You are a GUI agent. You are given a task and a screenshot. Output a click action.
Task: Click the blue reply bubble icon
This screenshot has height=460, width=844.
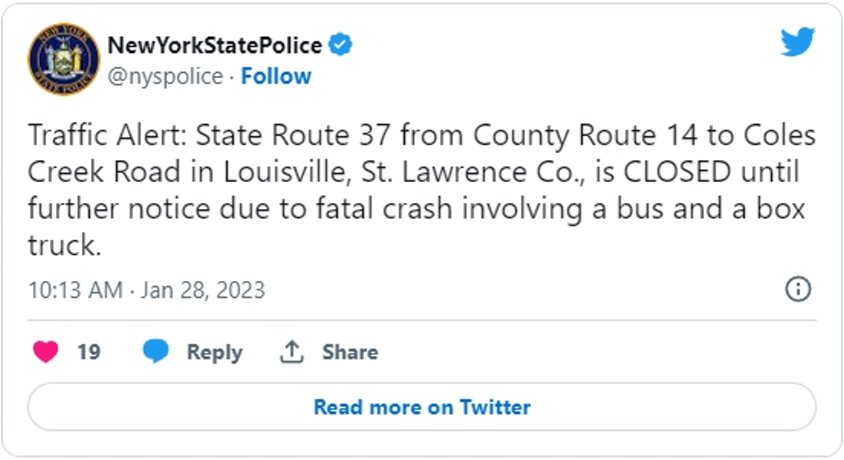(x=156, y=351)
